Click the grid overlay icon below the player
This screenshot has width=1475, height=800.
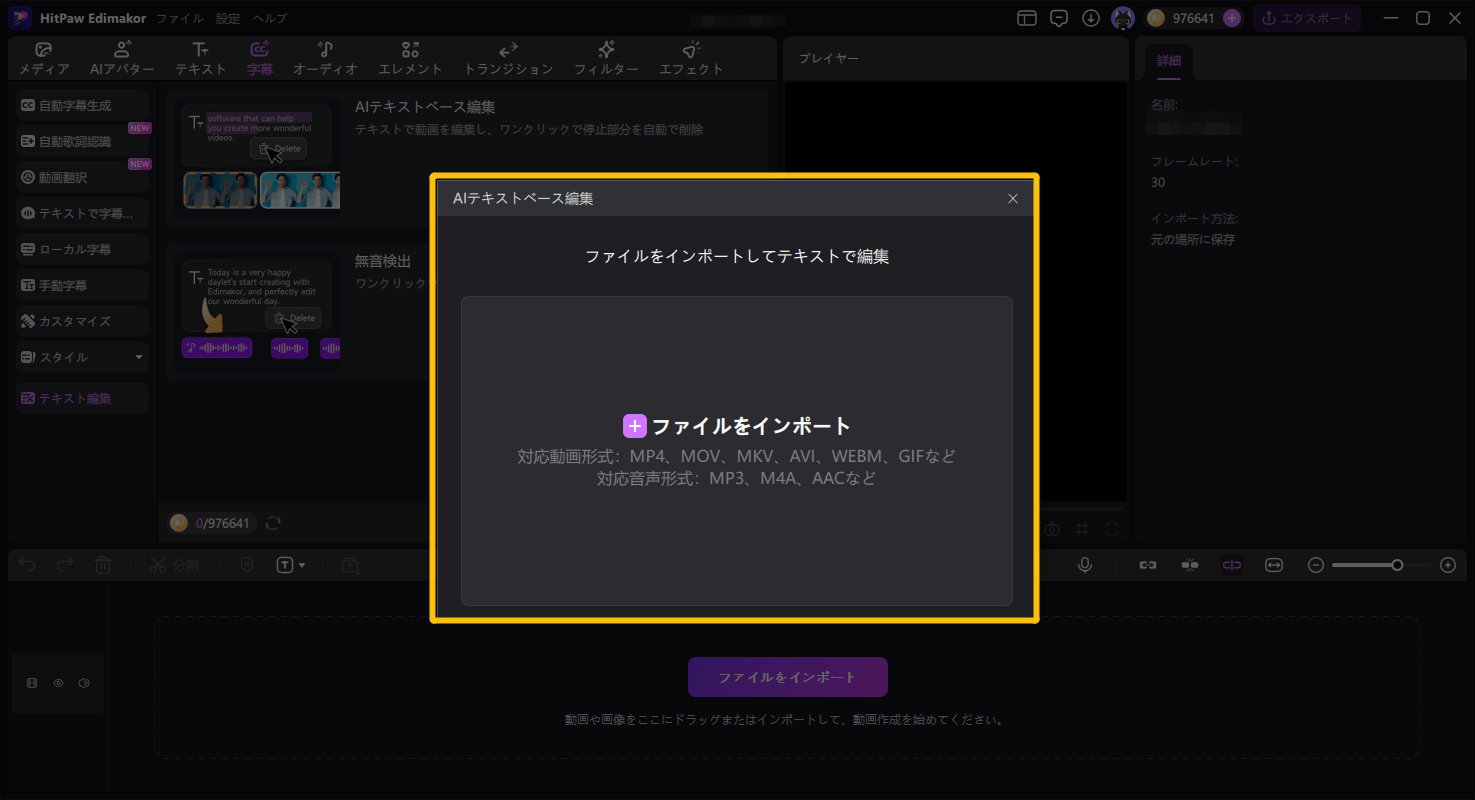(x=1081, y=528)
